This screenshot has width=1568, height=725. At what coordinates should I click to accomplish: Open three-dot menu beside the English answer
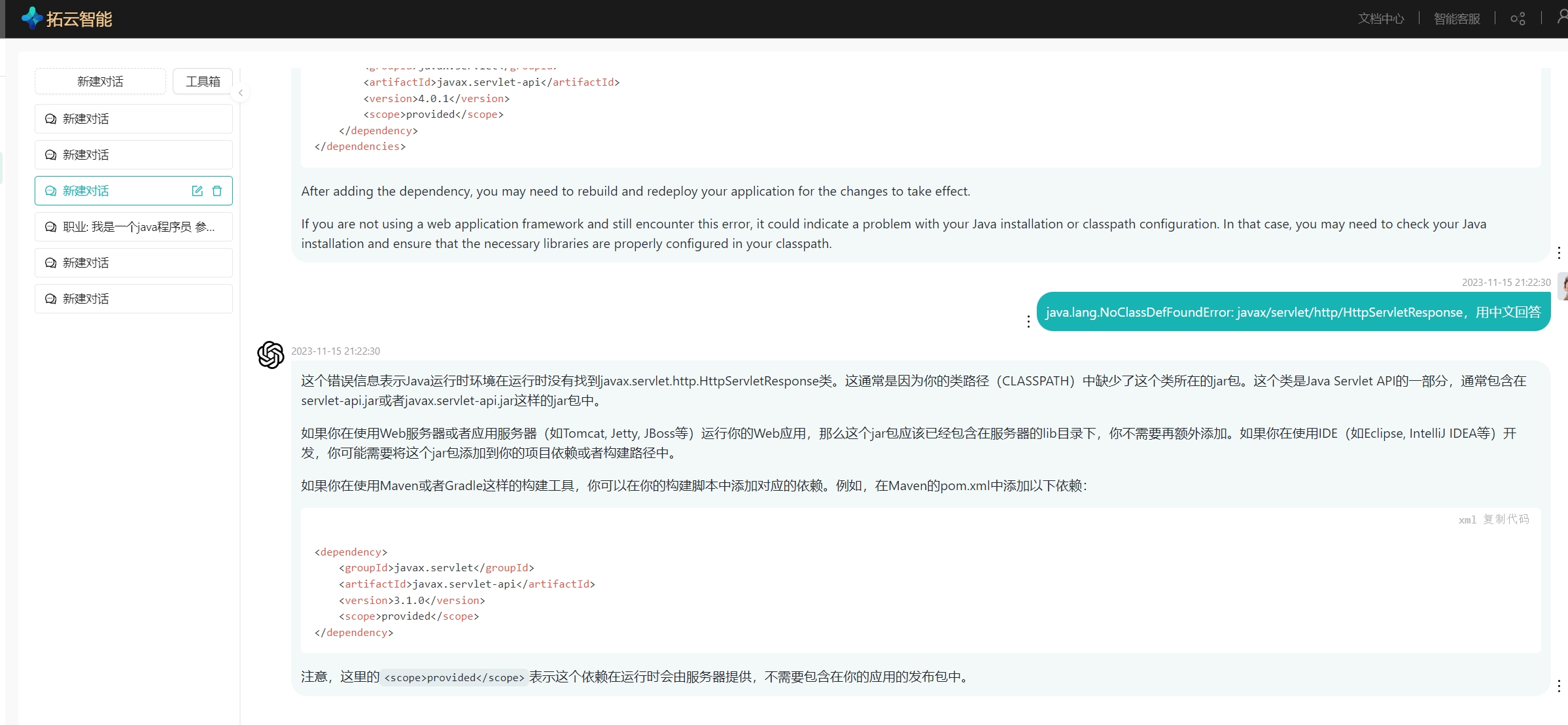1559,253
